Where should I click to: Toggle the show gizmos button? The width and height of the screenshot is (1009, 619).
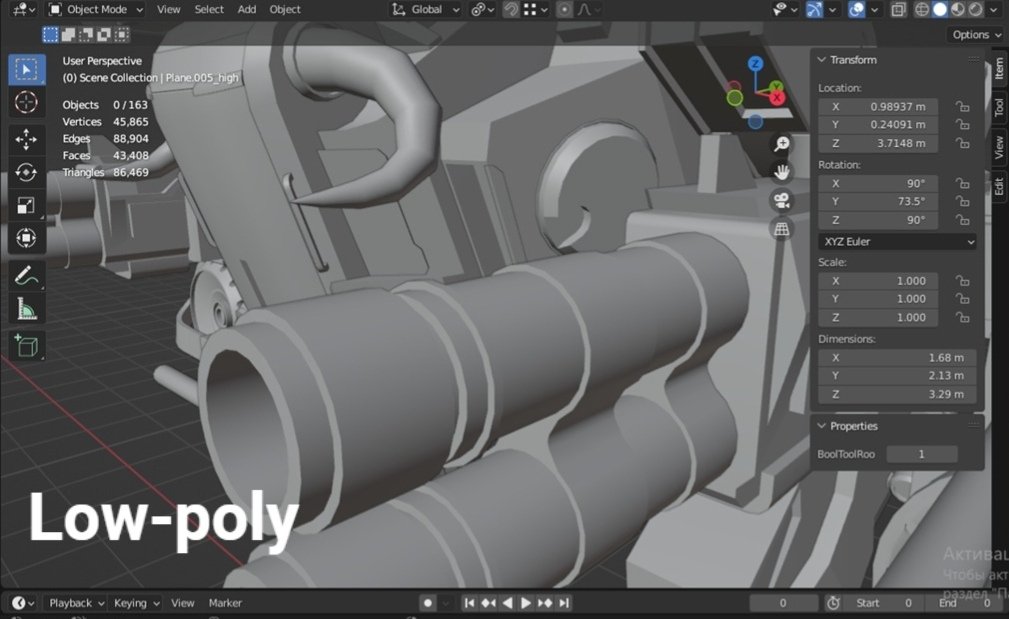point(814,10)
